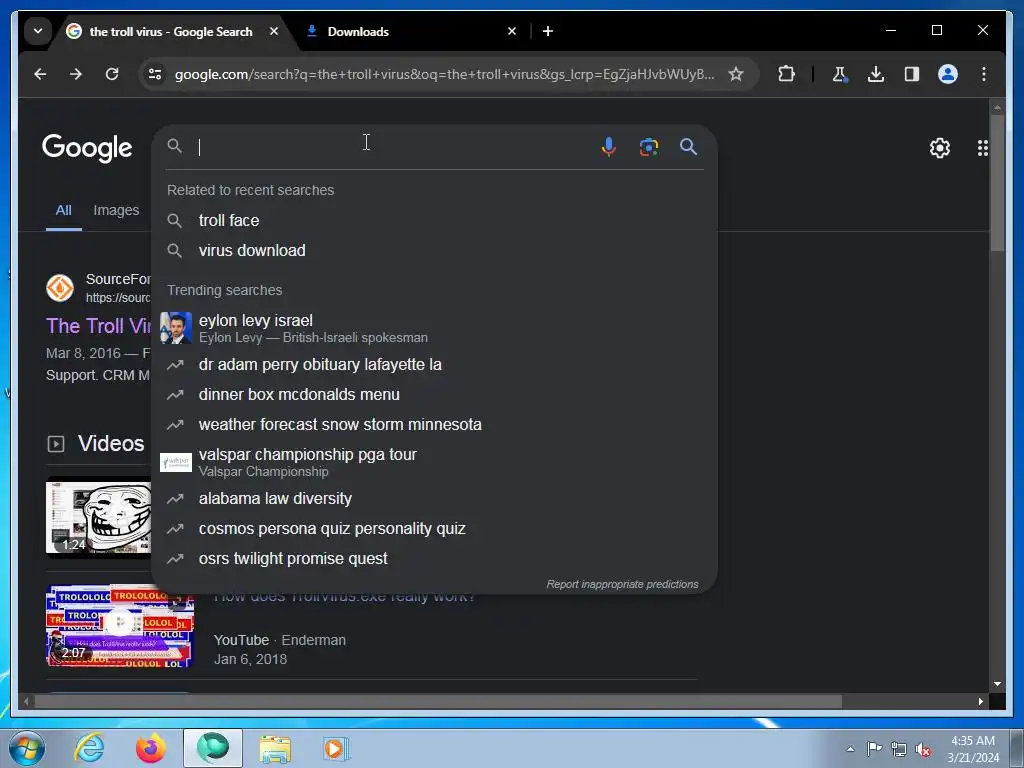Open Chrome downloads toolbar icon
Viewport: 1024px width, 768px height.
click(876, 74)
